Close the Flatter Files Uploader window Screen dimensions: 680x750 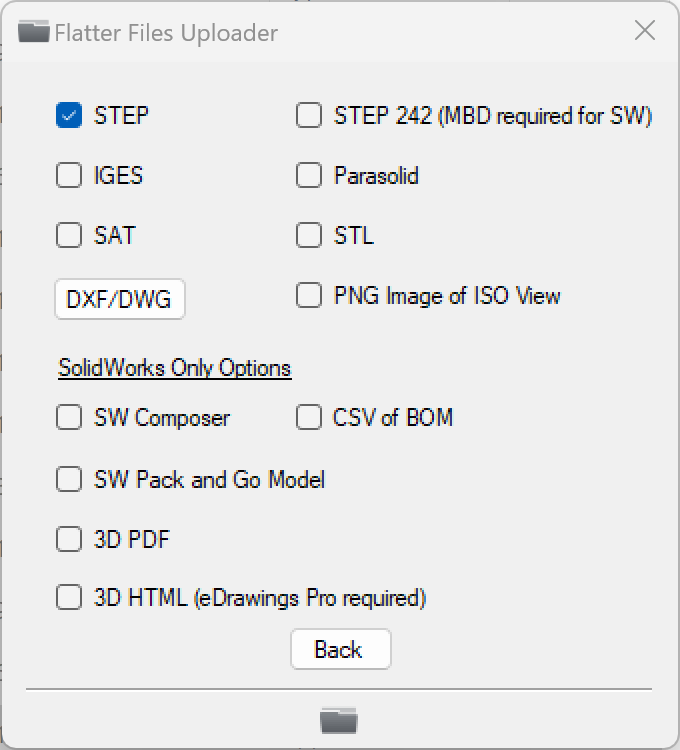pyautogui.click(x=645, y=31)
